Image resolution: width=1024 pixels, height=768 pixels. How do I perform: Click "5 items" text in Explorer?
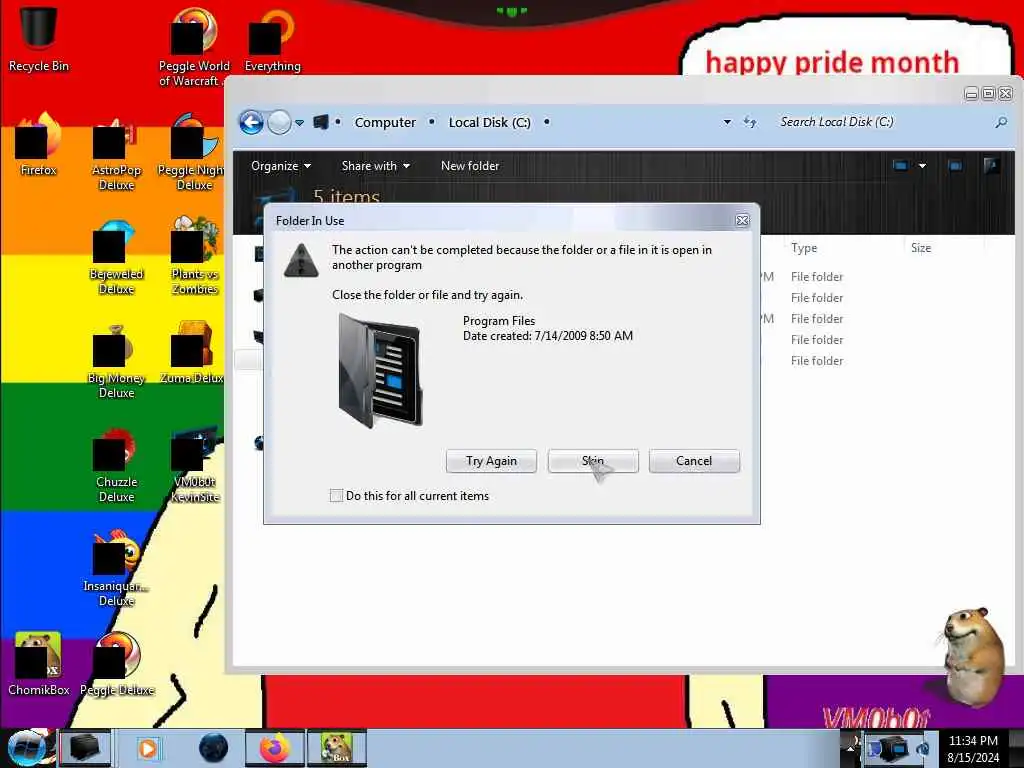(346, 197)
